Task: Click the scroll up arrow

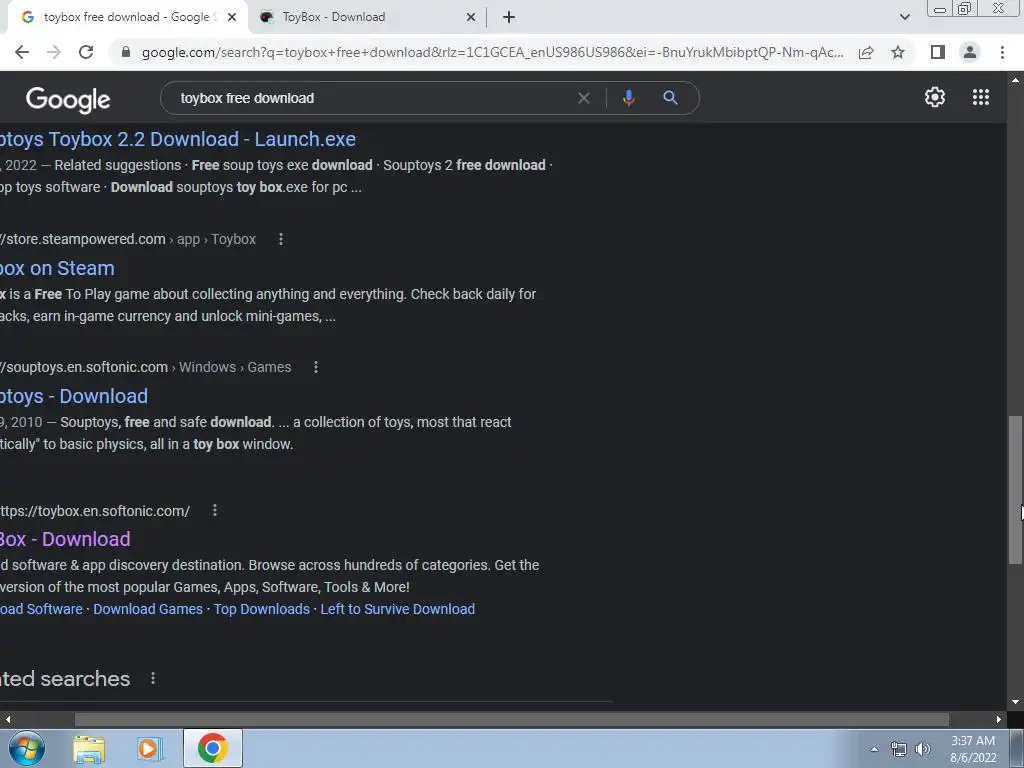Action: pyautogui.click(x=1016, y=80)
